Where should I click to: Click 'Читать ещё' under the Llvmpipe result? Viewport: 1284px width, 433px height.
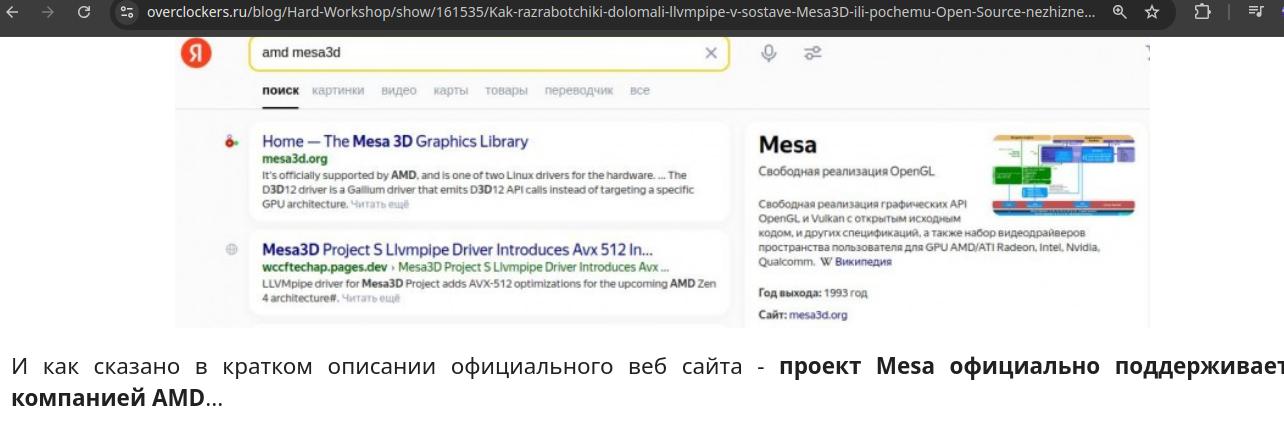point(371,298)
